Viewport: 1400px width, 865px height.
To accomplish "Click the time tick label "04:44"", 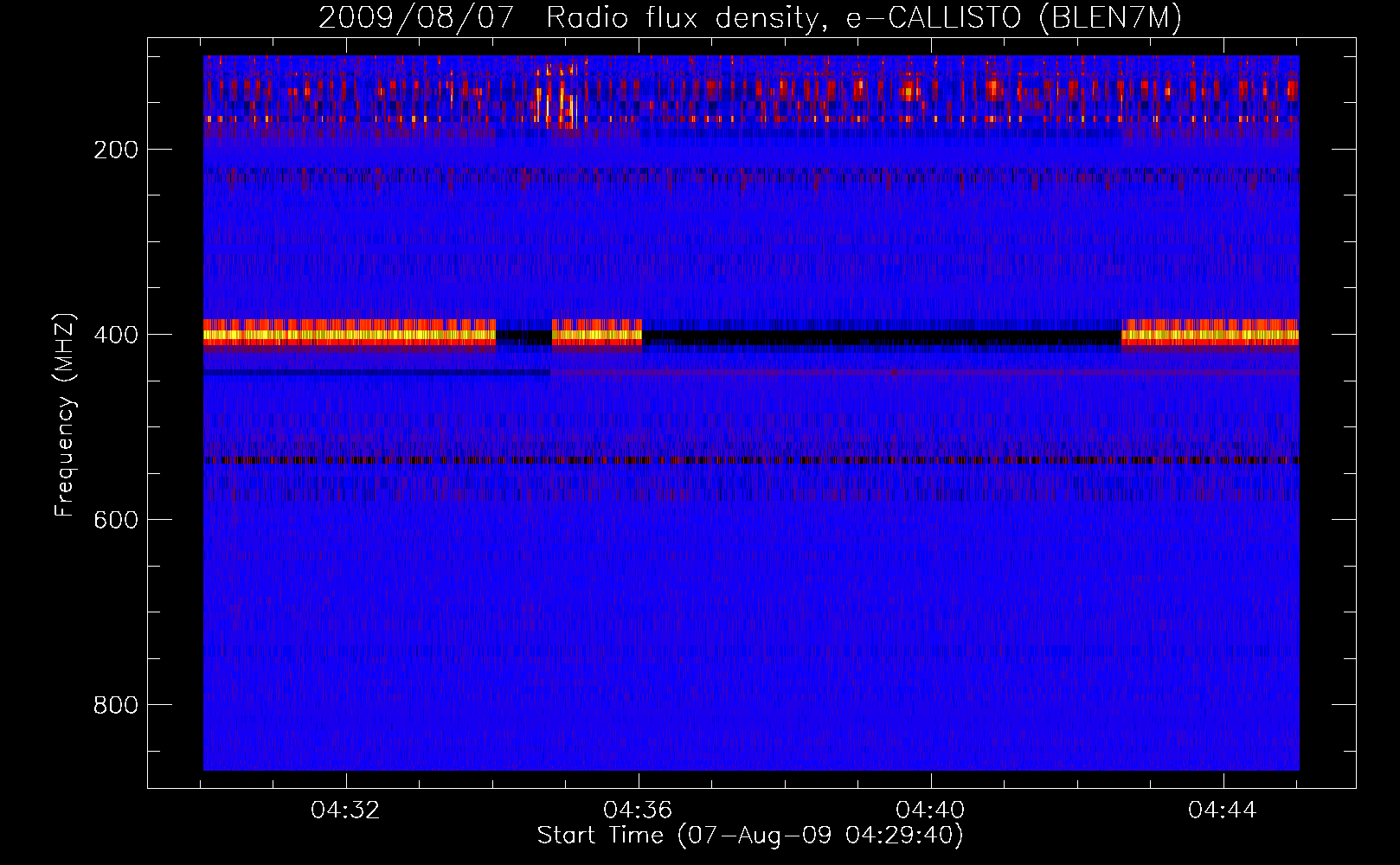I will click(x=1223, y=811).
